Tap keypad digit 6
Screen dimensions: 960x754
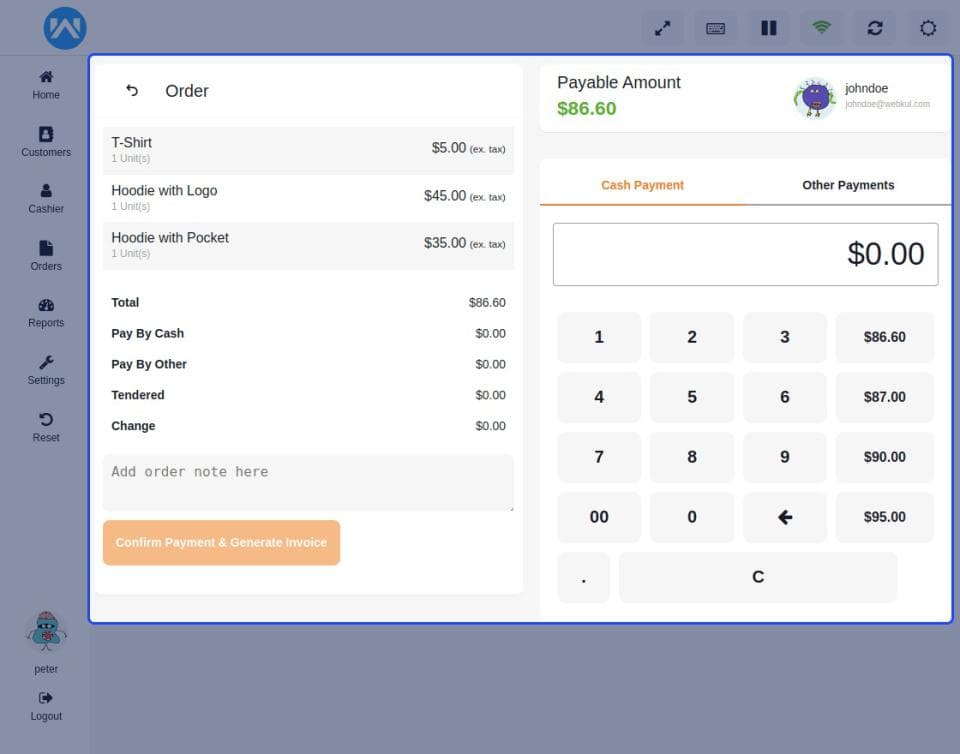click(x=785, y=397)
